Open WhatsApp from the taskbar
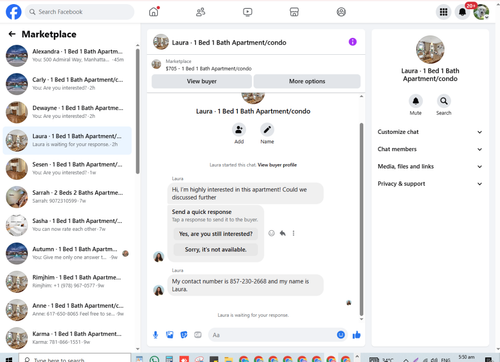Screen dimensions: 500x362 tap(154, 359)
